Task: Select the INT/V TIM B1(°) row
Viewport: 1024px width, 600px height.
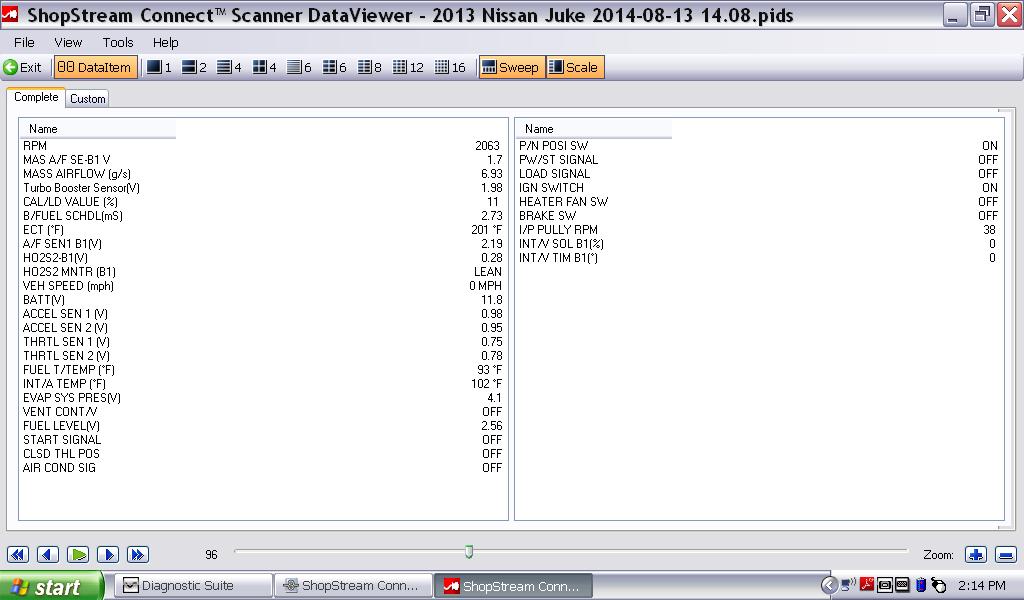Action: [x=759, y=258]
